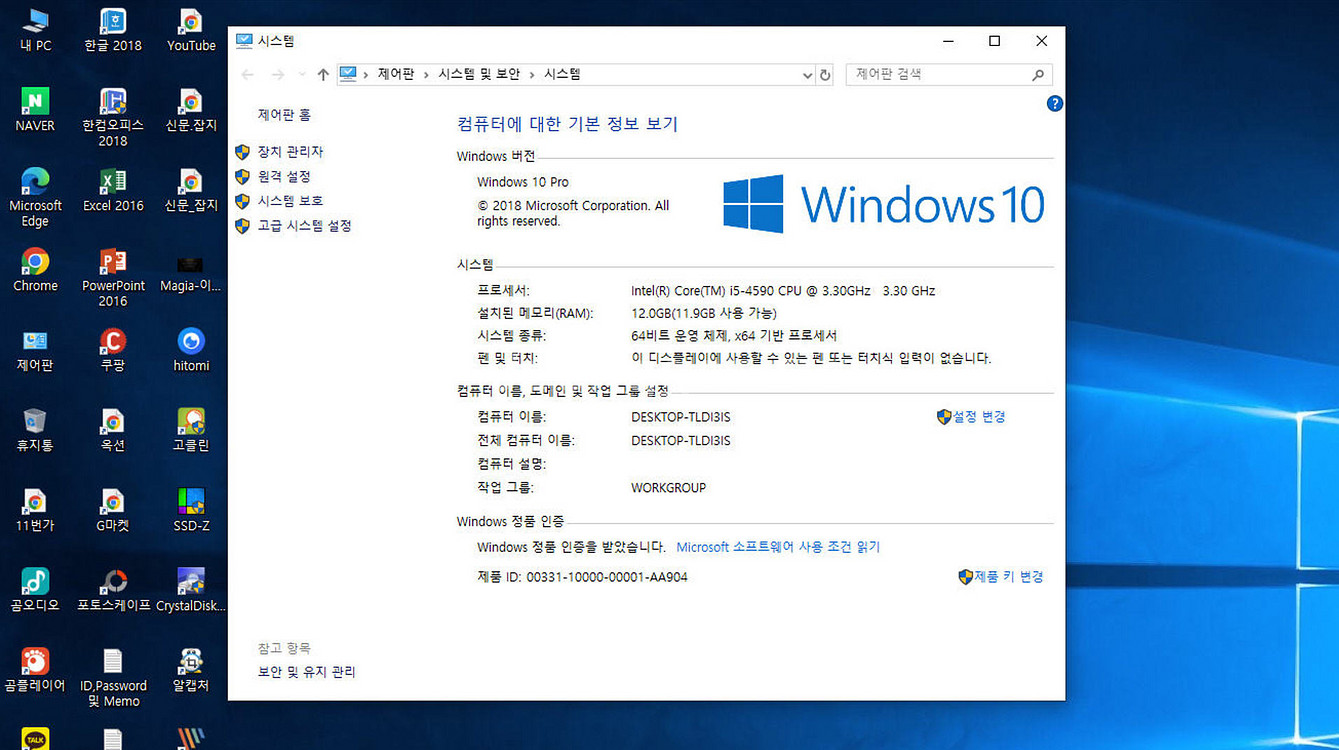
Task: Open the CrystalDisk desktop icon
Action: coord(191,589)
